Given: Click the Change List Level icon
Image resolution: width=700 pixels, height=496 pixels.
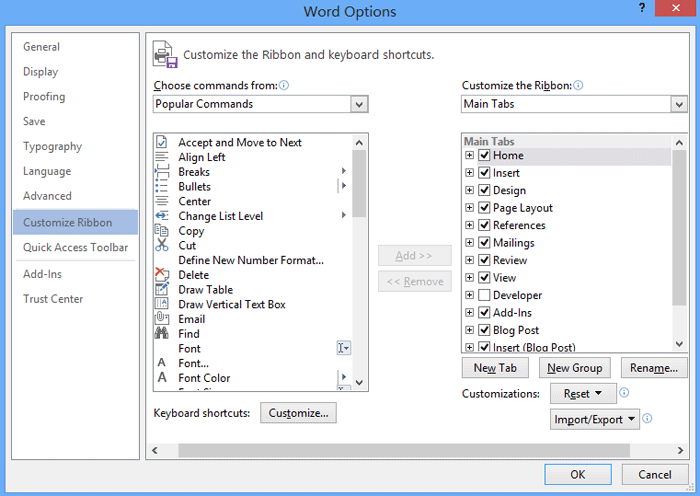Looking at the screenshot, I should (162, 216).
